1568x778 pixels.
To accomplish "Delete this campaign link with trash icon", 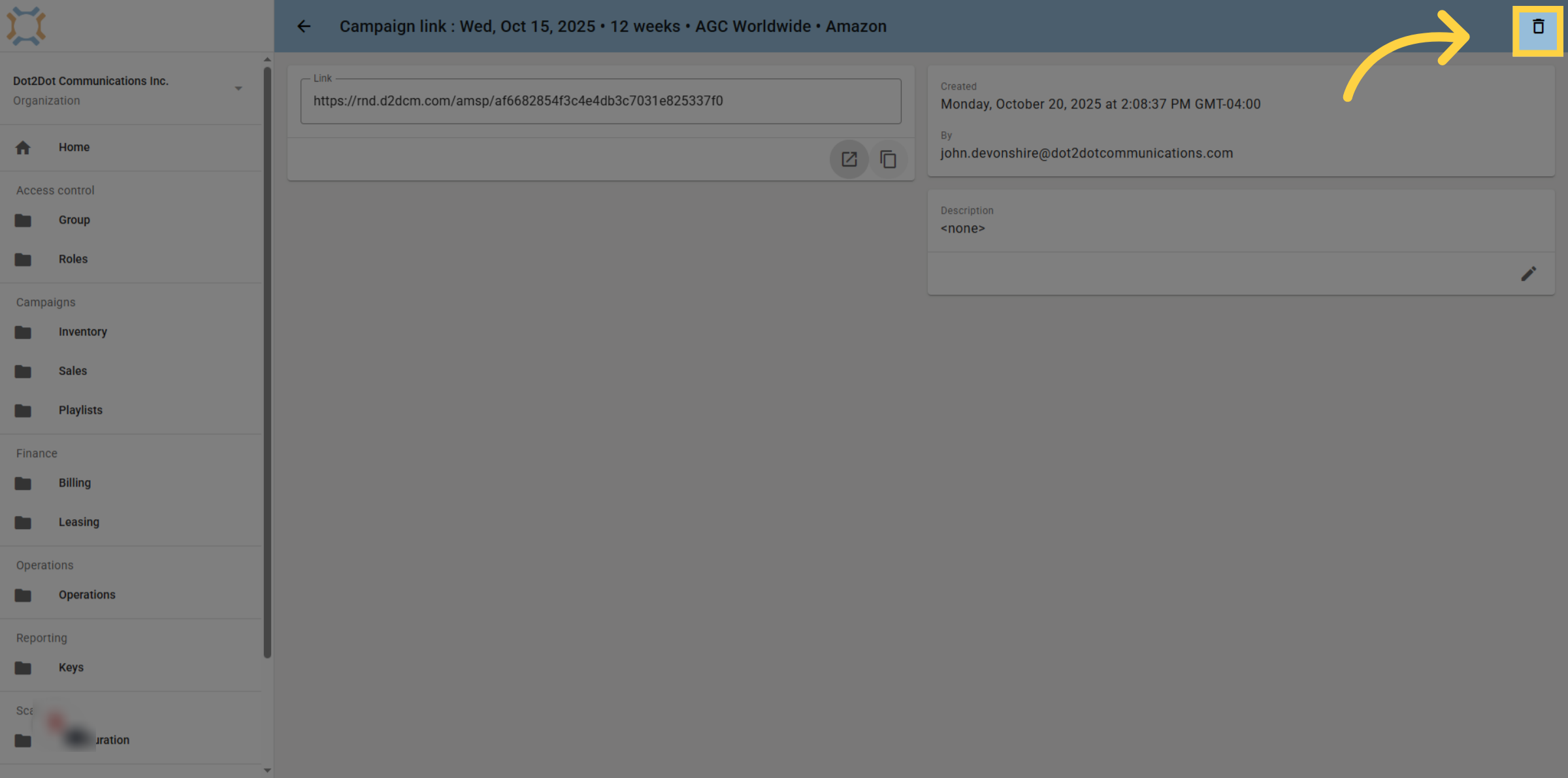I will (x=1538, y=27).
